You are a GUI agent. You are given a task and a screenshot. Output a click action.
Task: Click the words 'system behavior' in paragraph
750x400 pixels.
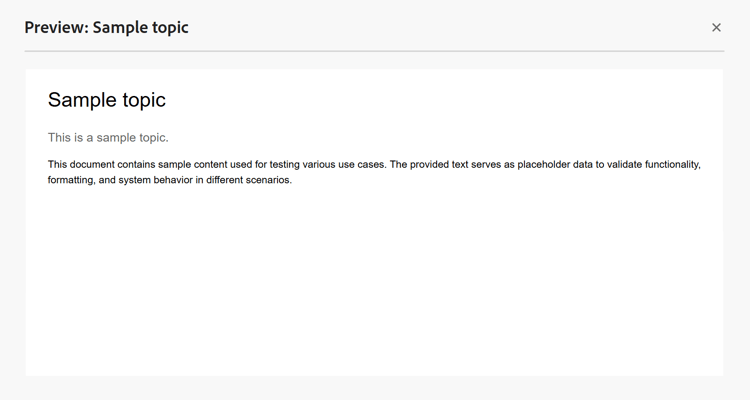click(x=149, y=180)
